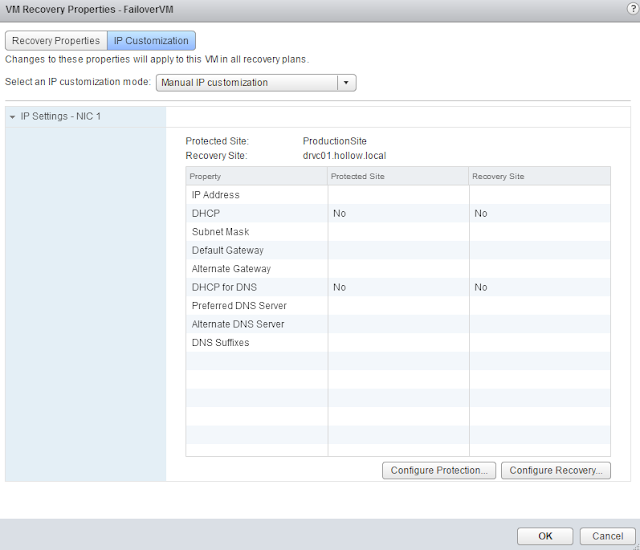Collapse the IP Settings - NIC 1 section
Screen dimensions: 640x550
pos(12,117)
